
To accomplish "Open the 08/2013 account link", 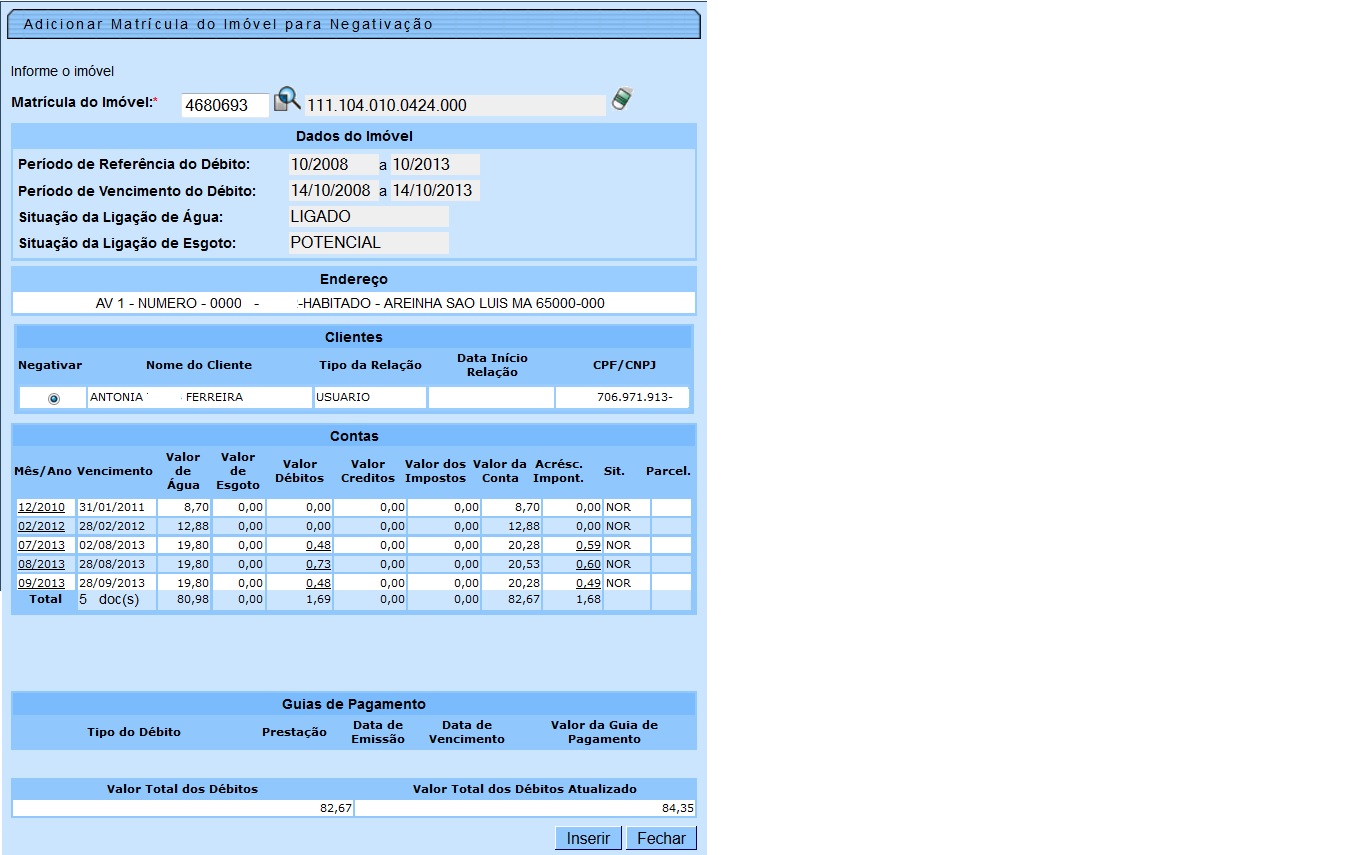I will point(41,565).
